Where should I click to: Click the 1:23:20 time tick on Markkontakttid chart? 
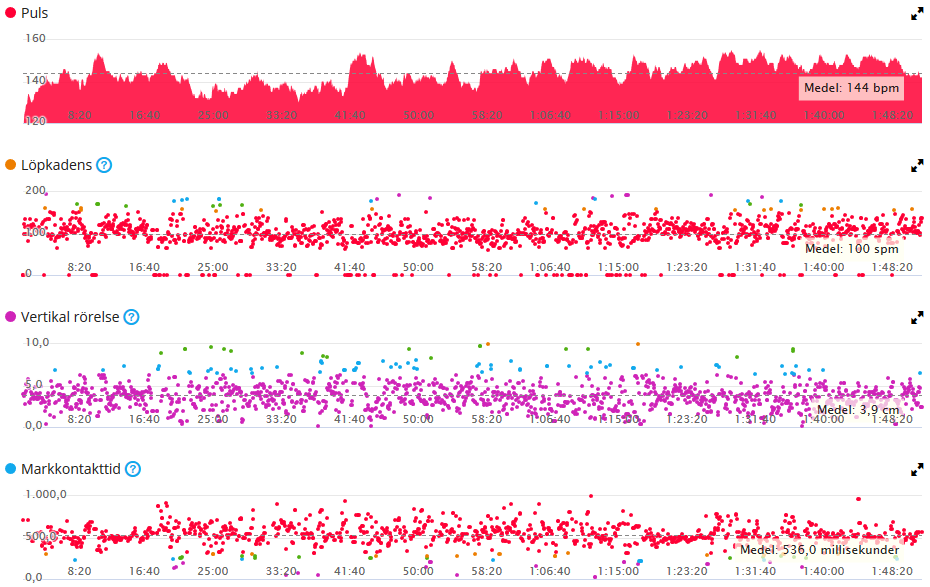tap(687, 571)
